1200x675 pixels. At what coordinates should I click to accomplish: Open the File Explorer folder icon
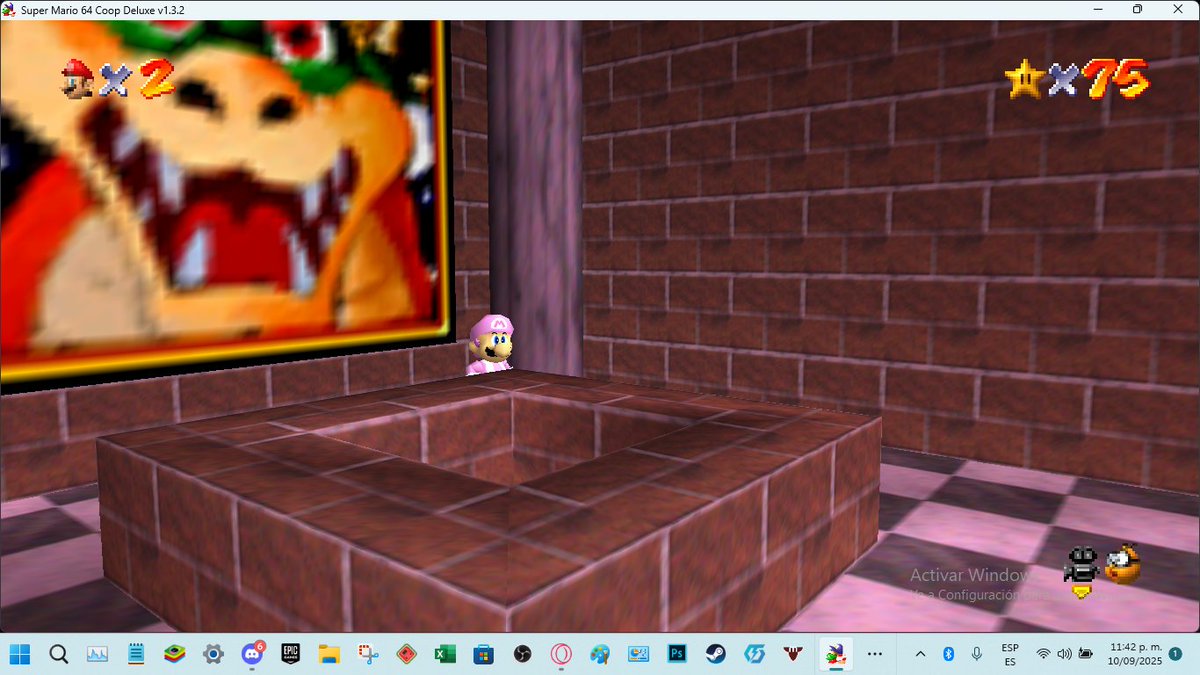(329, 655)
